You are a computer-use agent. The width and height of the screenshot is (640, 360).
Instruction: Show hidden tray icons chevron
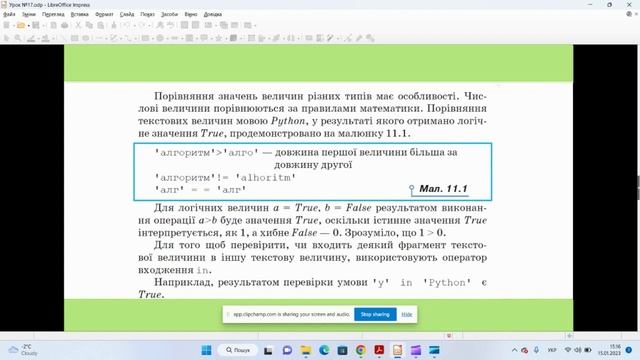pyautogui.click(x=514, y=350)
